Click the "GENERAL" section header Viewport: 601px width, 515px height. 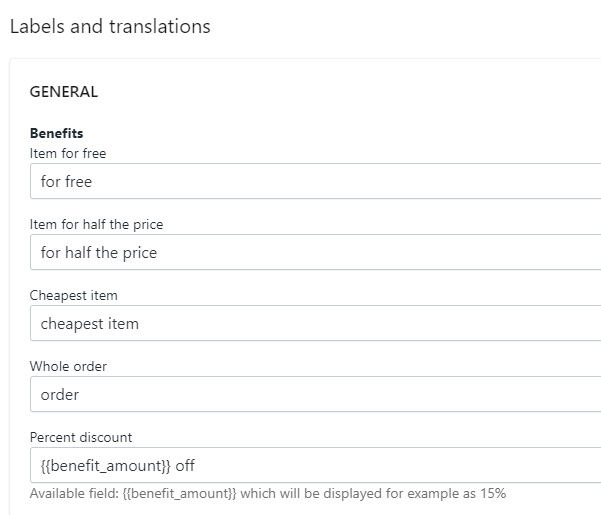64,92
